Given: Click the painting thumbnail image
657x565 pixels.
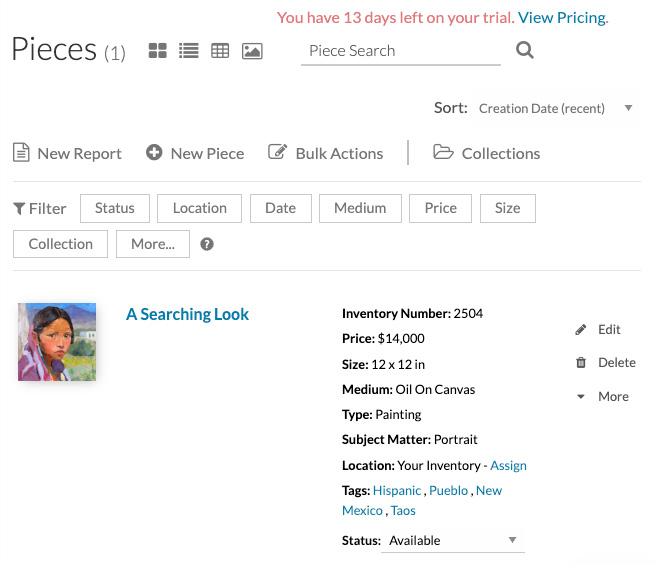Looking at the screenshot, I should tap(57, 342).
